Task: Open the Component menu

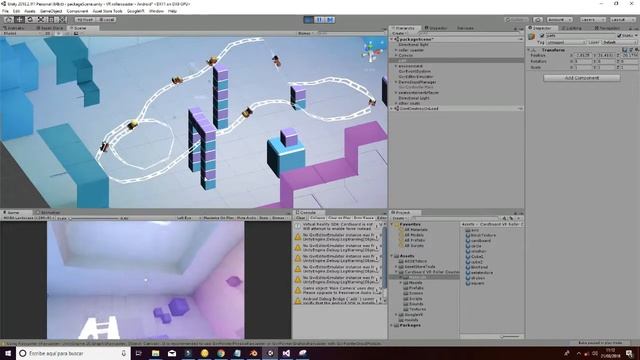Action: click(77, 11)
